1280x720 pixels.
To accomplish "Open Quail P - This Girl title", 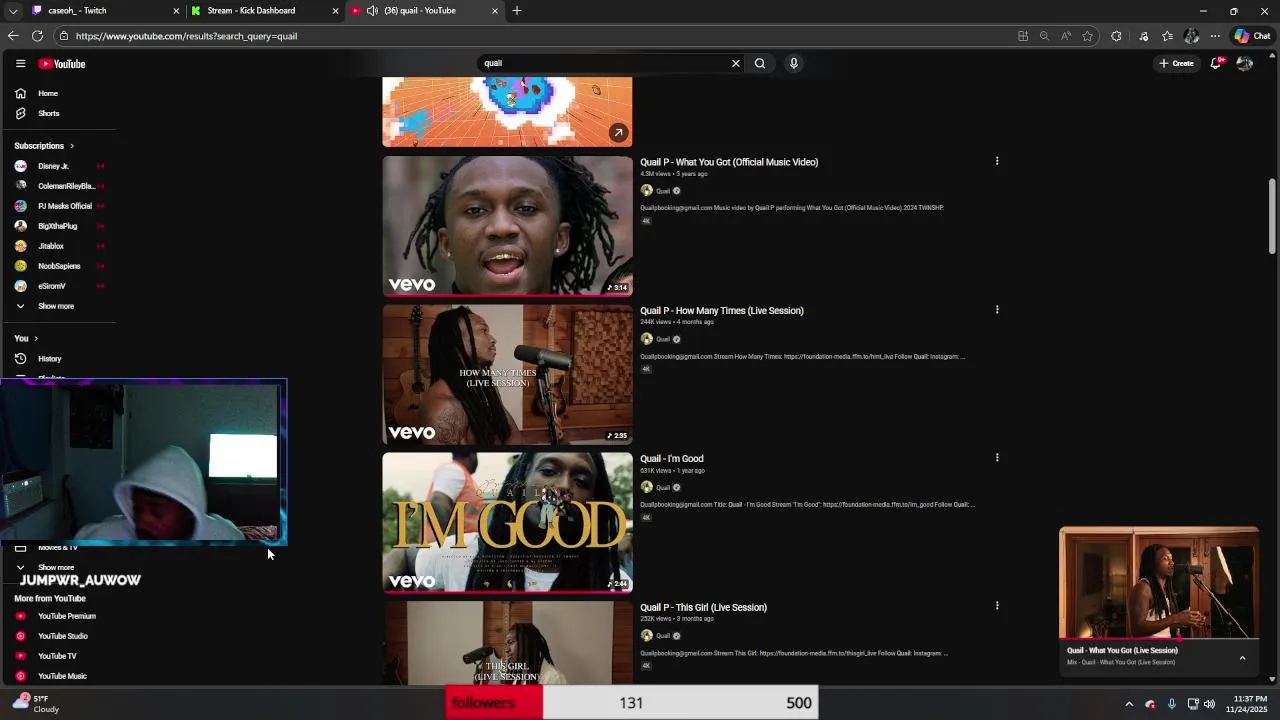I will click(x=703, y=607).
